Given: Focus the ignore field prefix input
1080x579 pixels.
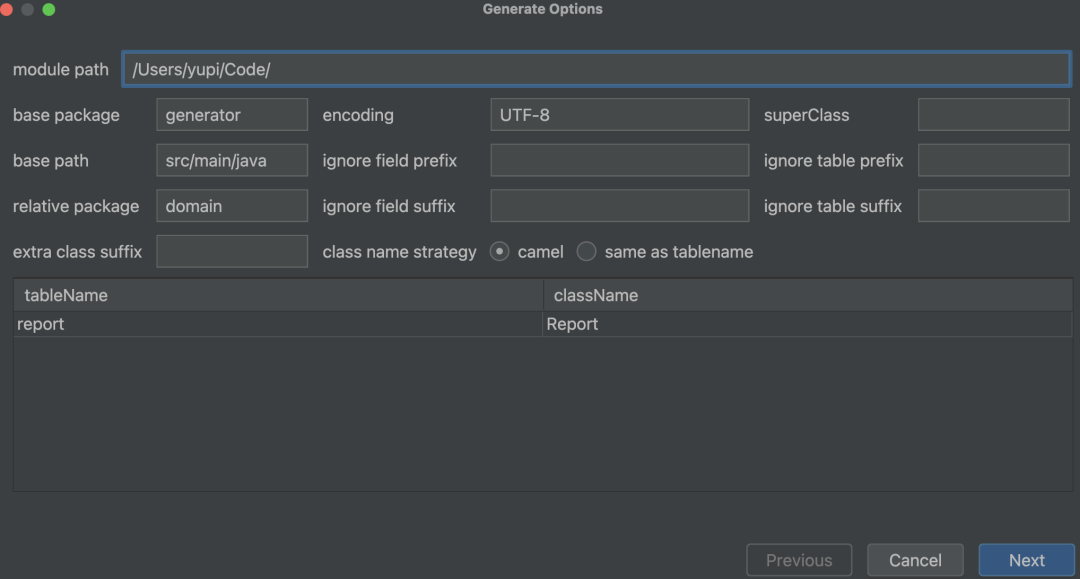Looking at the screenshot, I should coord(619,161).
